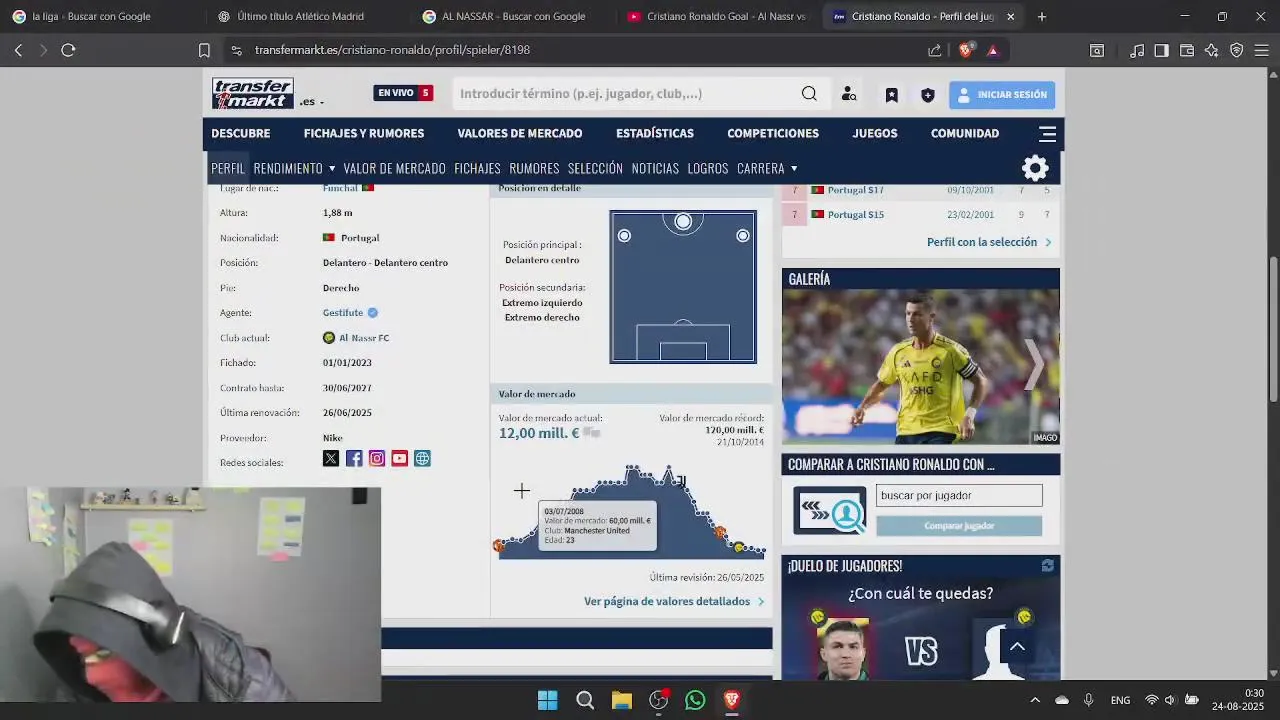This screenshot has width=1280, height=720.
Task: Open the Al Nassr FC club link
Action: [364, 338]
